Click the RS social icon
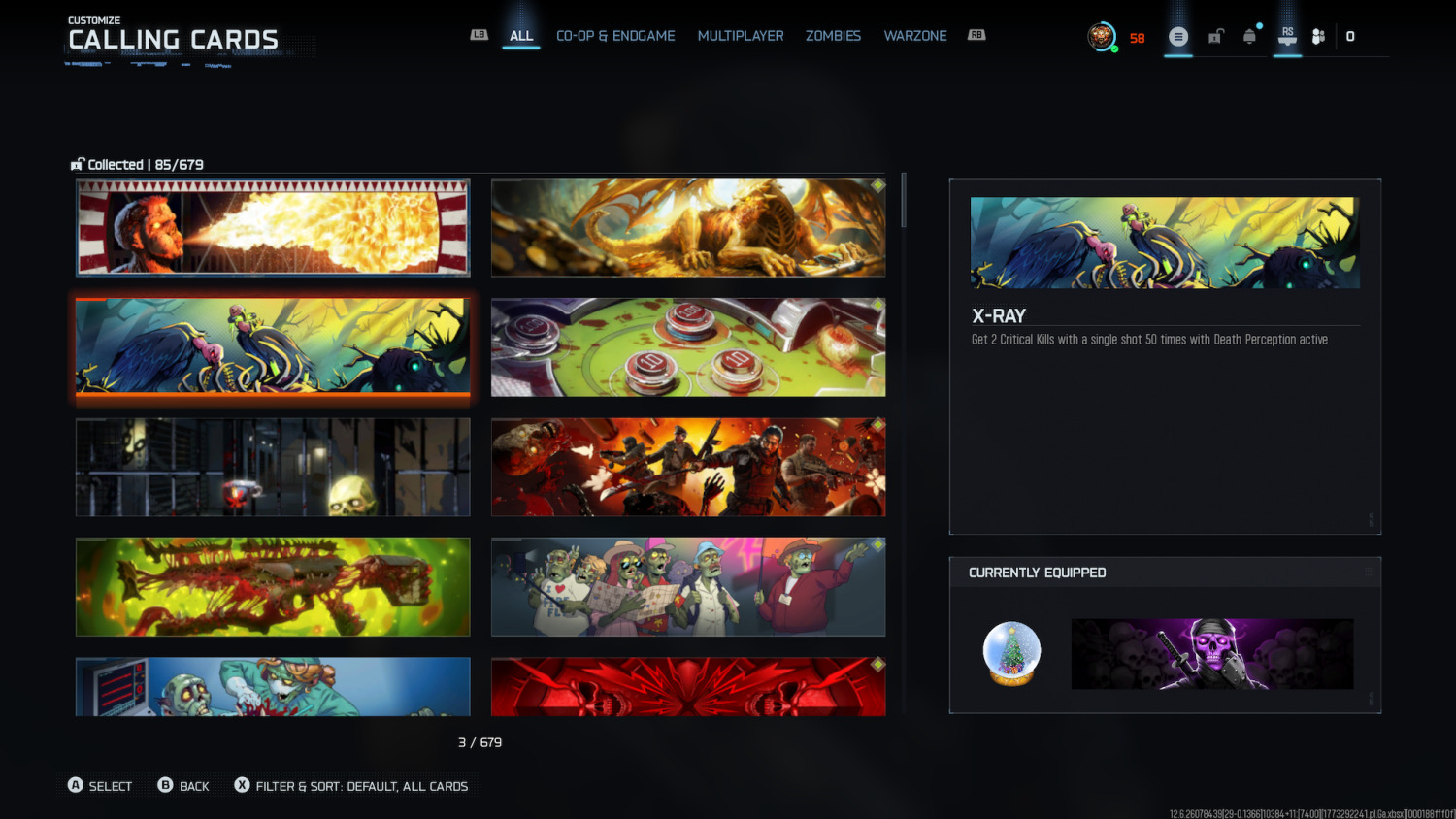 click(x=1287, y=37)
